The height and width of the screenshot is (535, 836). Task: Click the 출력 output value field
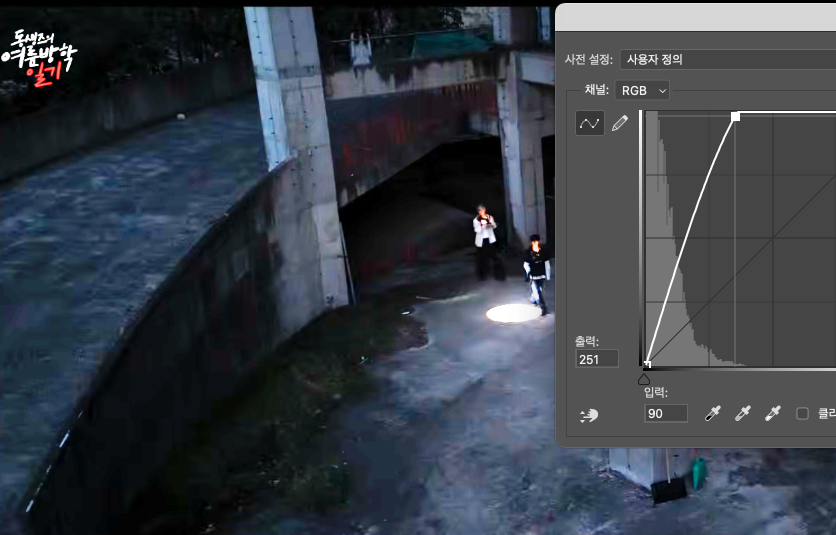(597, 359)
